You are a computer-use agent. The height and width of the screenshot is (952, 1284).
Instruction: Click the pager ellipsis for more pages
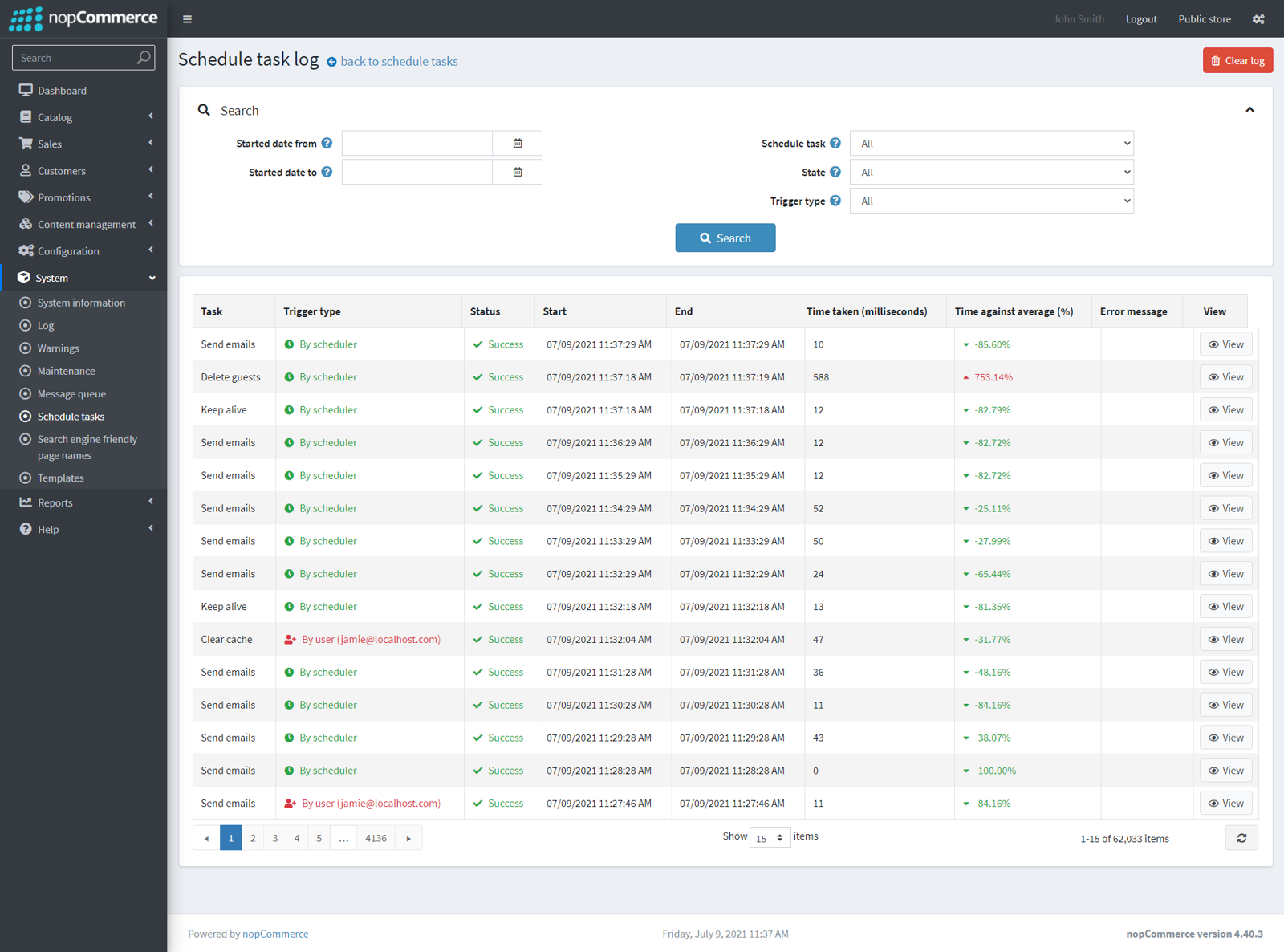pos(343,838)
